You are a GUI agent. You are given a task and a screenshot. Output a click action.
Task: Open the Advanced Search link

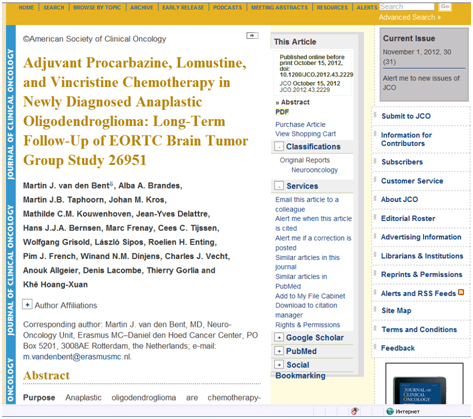[410, 17]
